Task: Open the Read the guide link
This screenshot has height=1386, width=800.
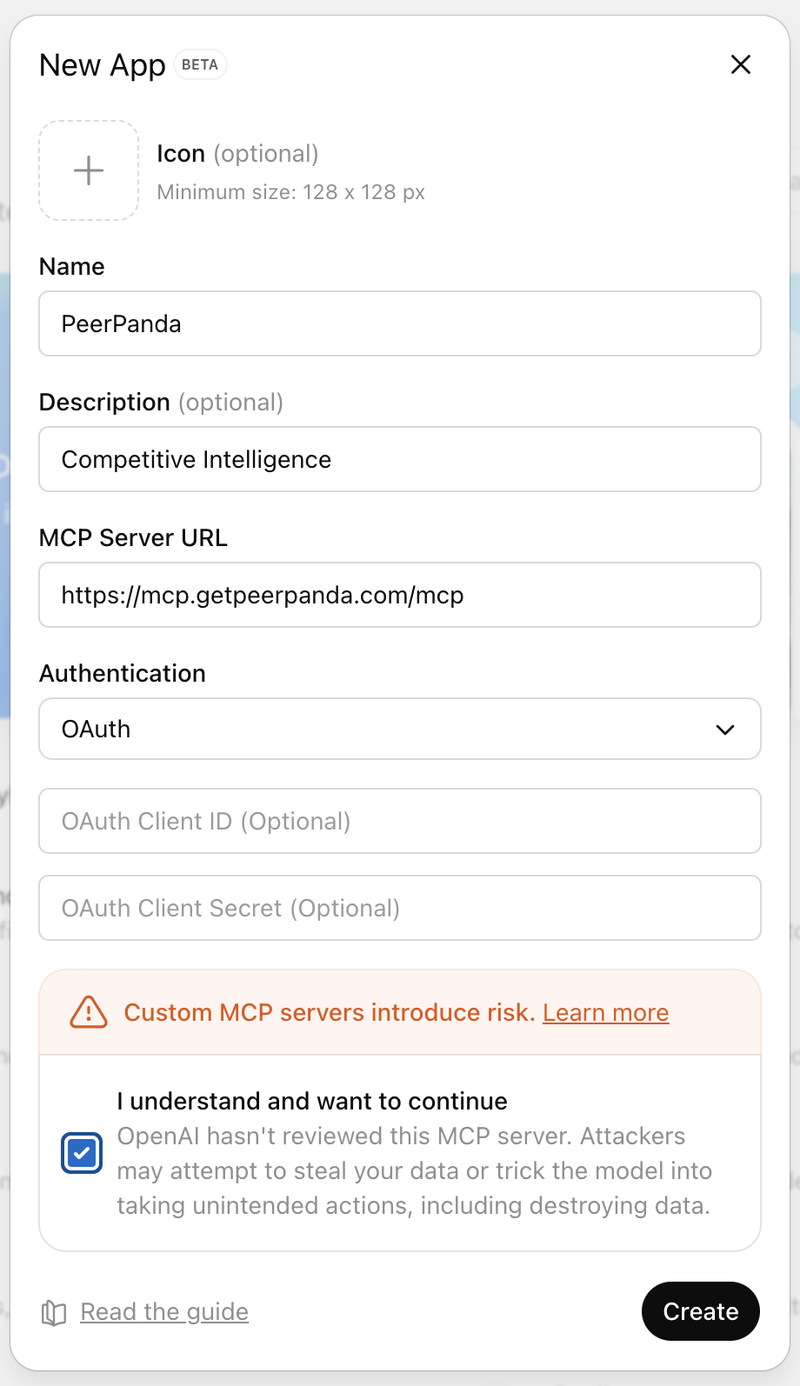Action: click(x=164, y=1311)
